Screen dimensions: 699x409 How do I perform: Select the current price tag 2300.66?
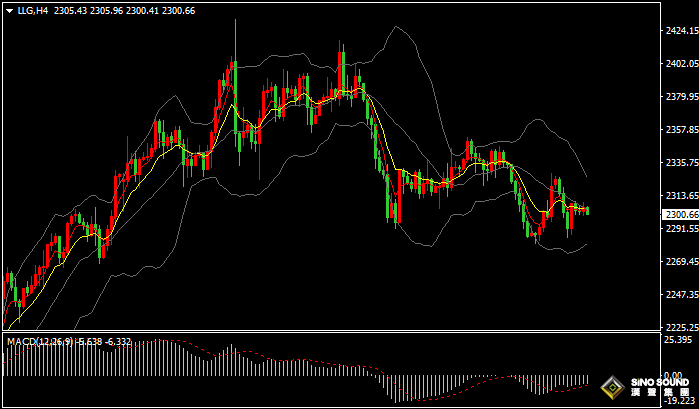tap(680, 214)
